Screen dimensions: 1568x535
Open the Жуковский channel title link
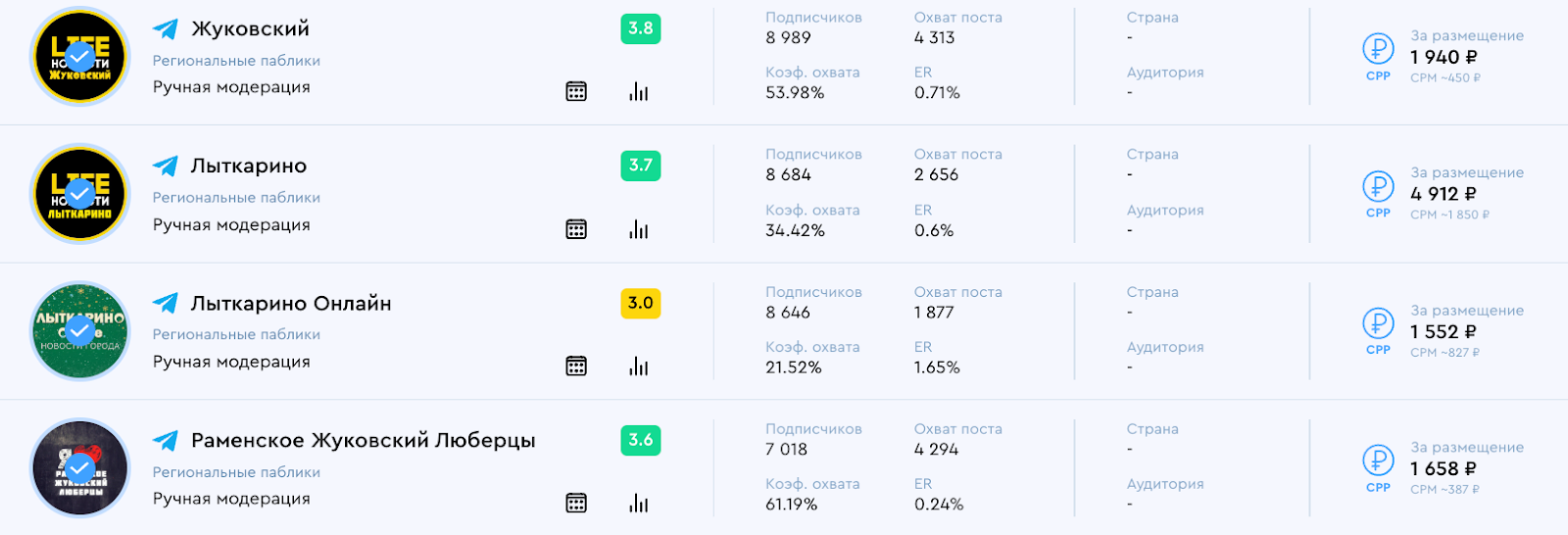tap(250, 29)
